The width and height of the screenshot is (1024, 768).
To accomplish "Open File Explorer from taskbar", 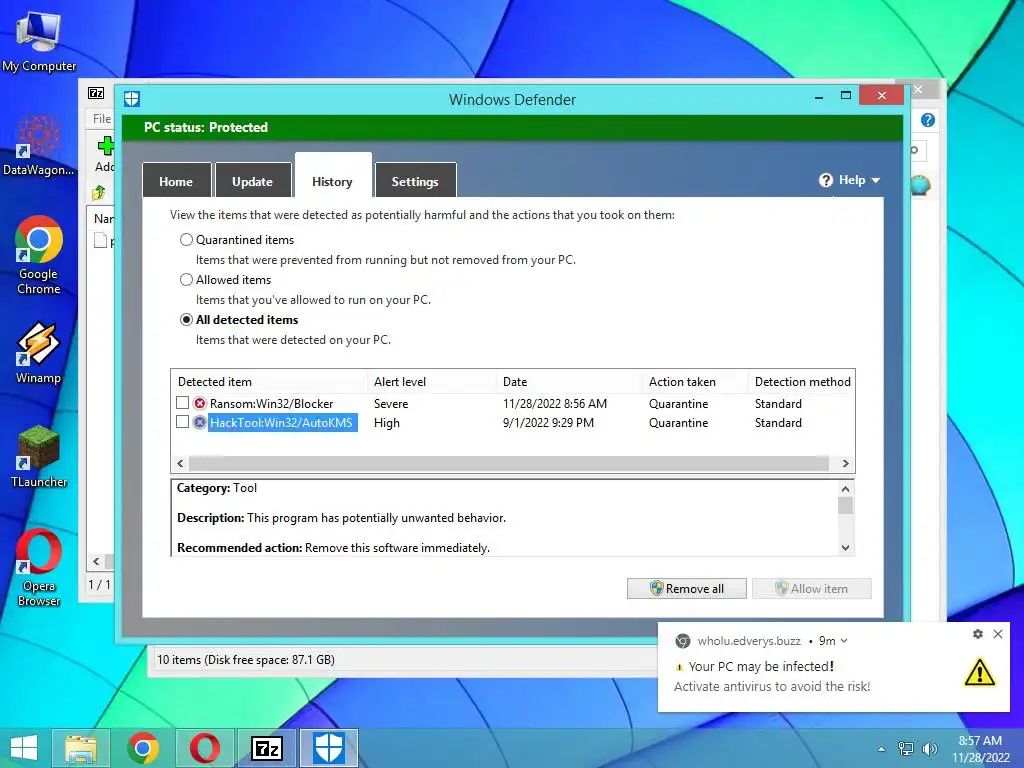I will [81, 748].
